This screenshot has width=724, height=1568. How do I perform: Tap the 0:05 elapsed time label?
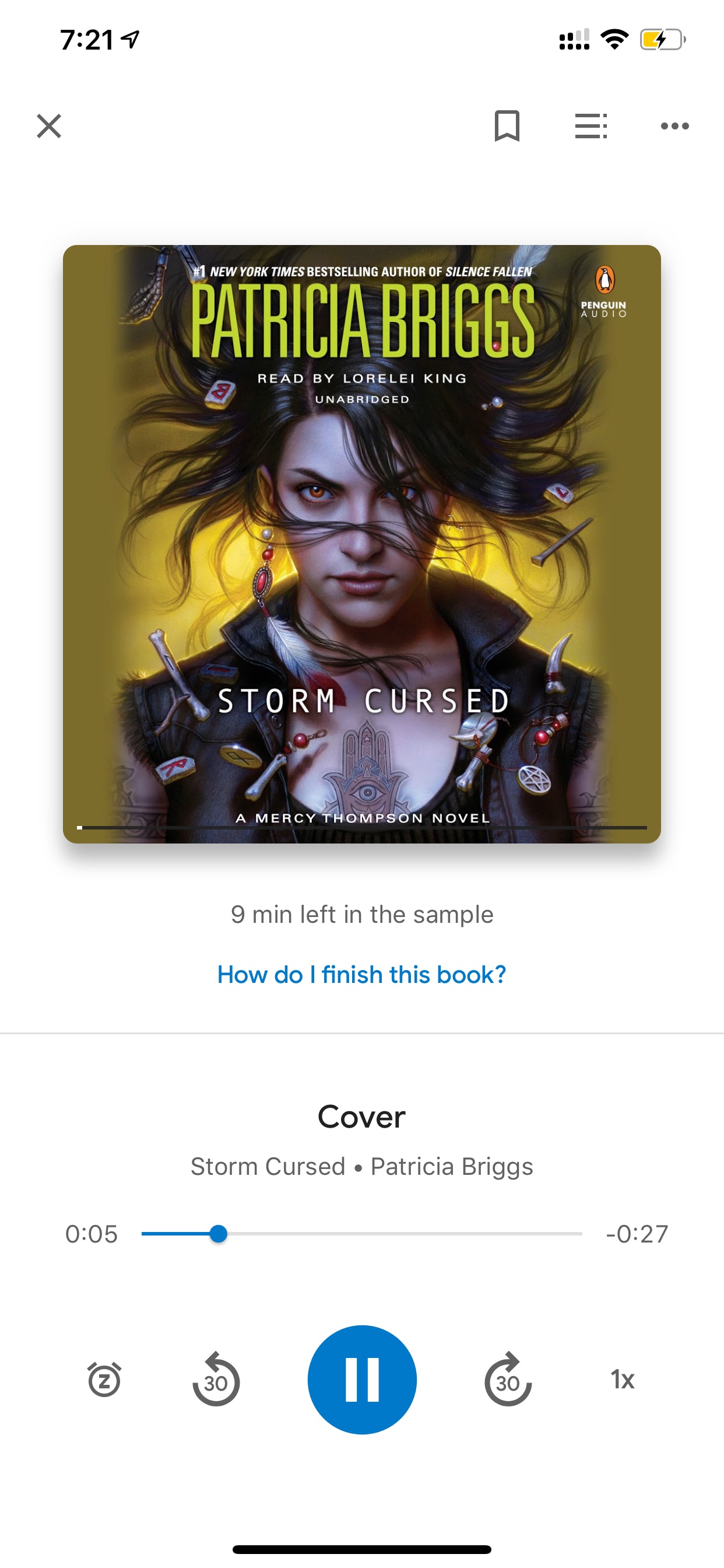point(92,1234)
